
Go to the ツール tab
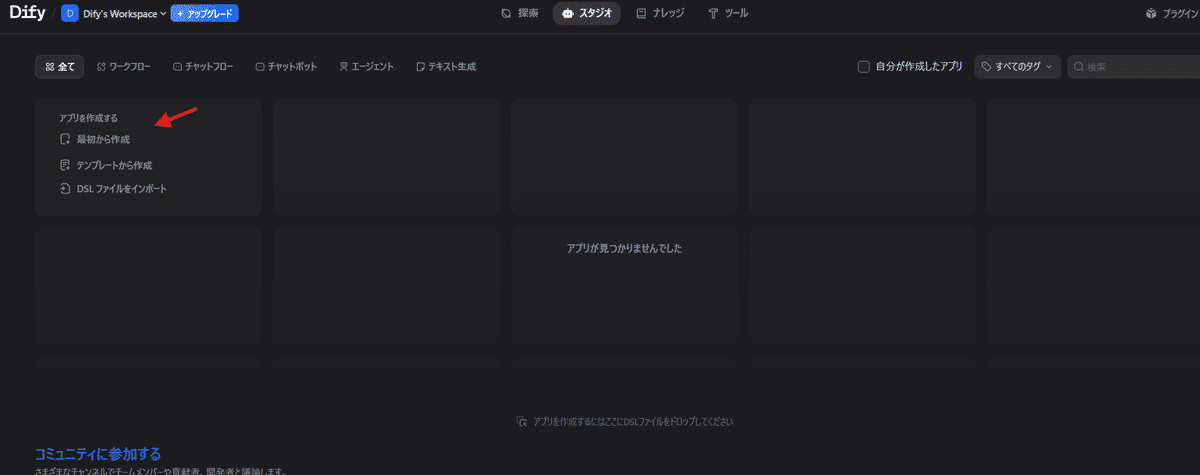pyautogui.click(x=728, y=14)
